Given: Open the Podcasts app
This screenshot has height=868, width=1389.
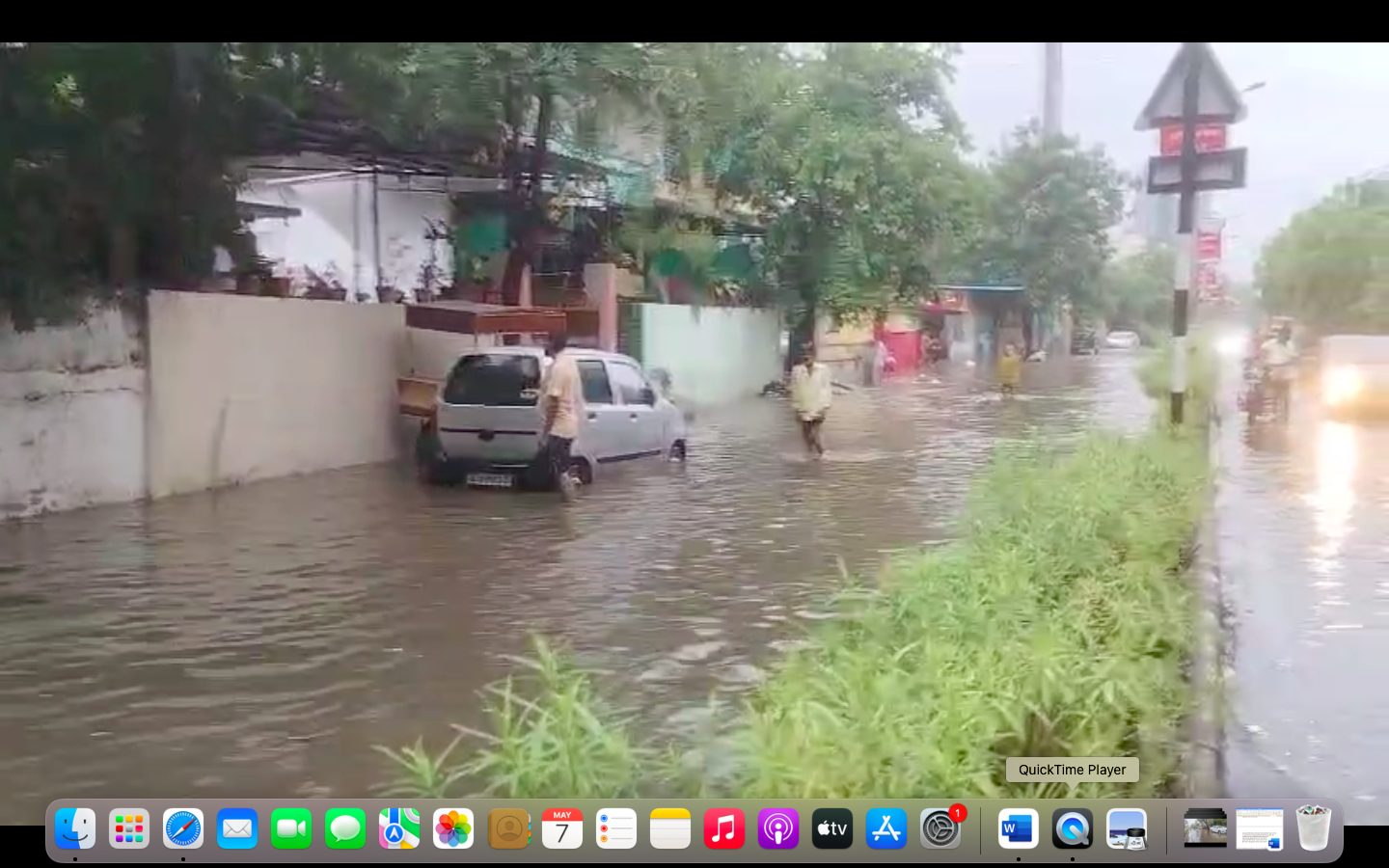Looking at the screenshot, I should point(778,828).
